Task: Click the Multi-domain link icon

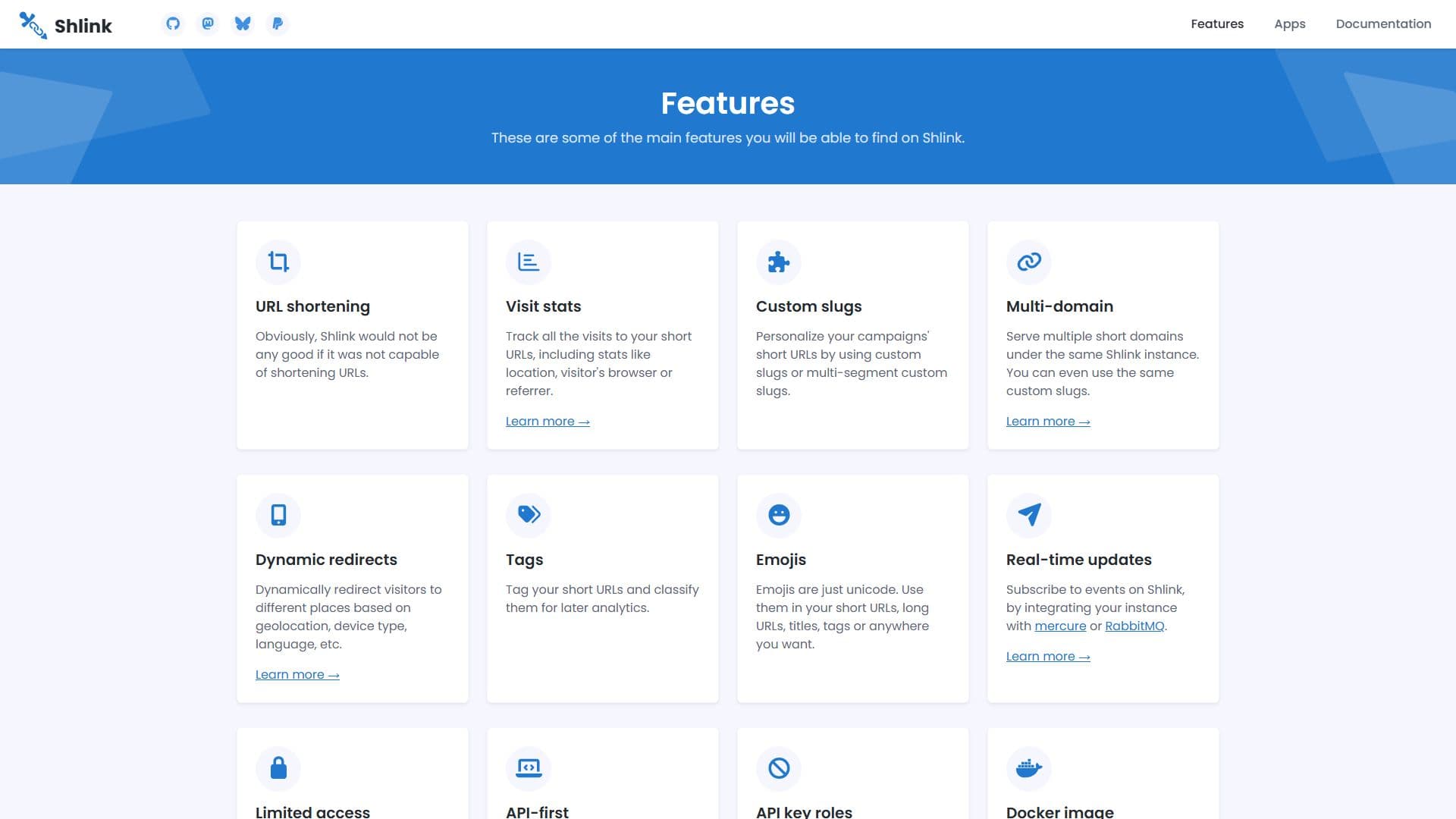Action: [x=1029, y=262]
